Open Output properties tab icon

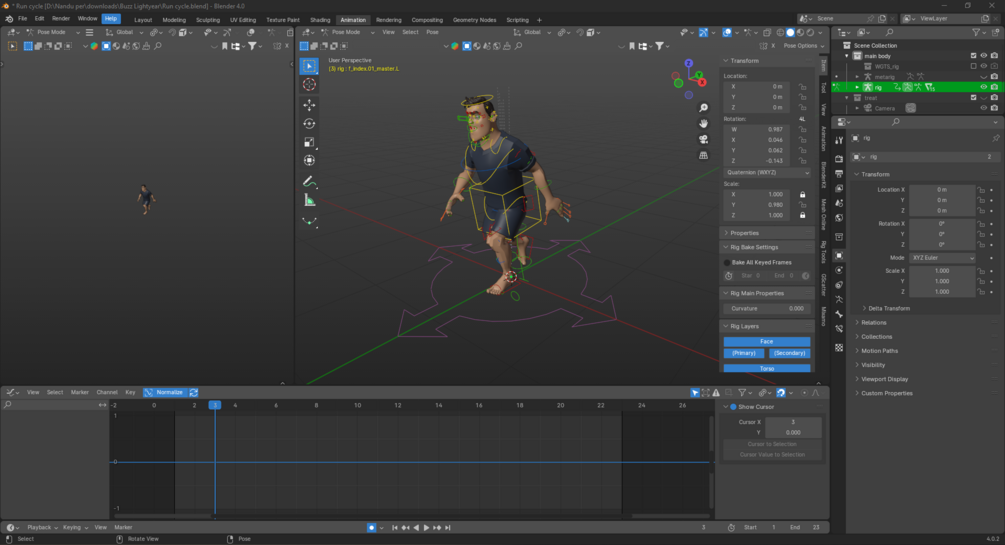coord(839,174)
